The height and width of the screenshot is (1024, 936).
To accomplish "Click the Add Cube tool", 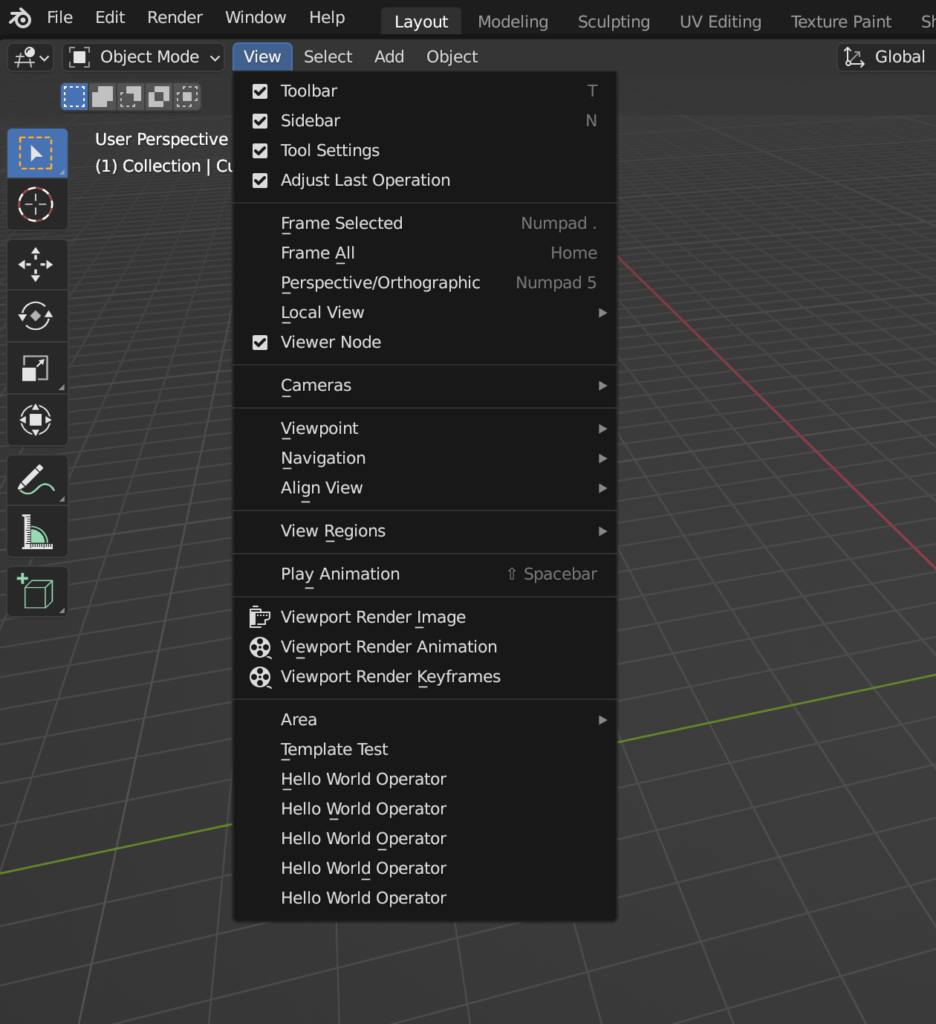I will coord(36,593).
